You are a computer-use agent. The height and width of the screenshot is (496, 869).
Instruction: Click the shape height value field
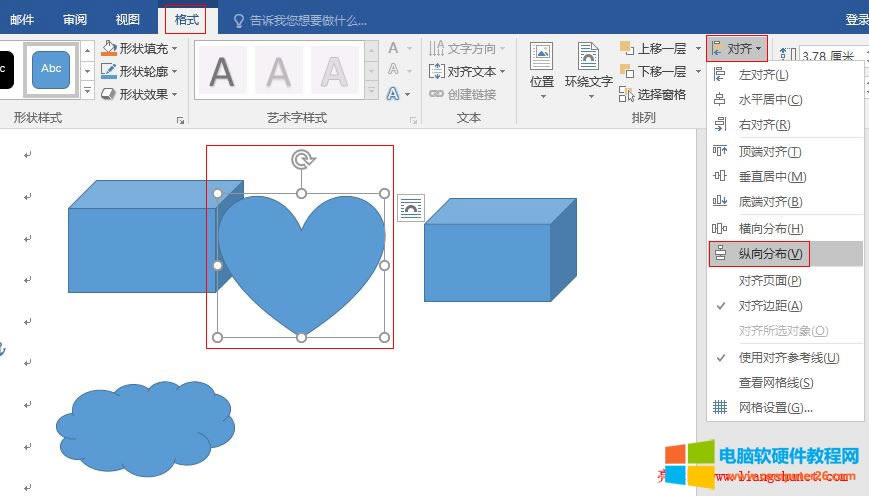[x=831, y=55]
